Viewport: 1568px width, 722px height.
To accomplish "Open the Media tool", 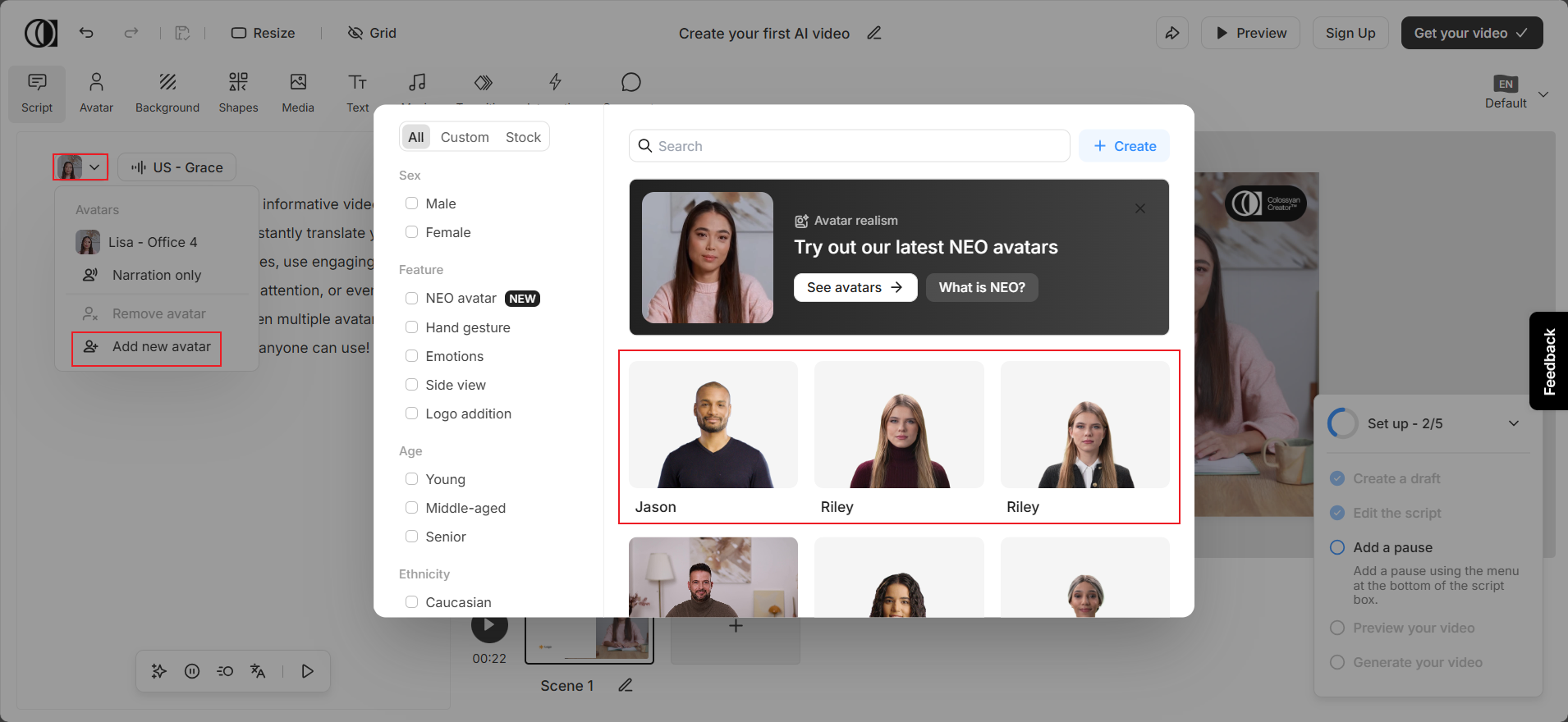I will (298, 94).
